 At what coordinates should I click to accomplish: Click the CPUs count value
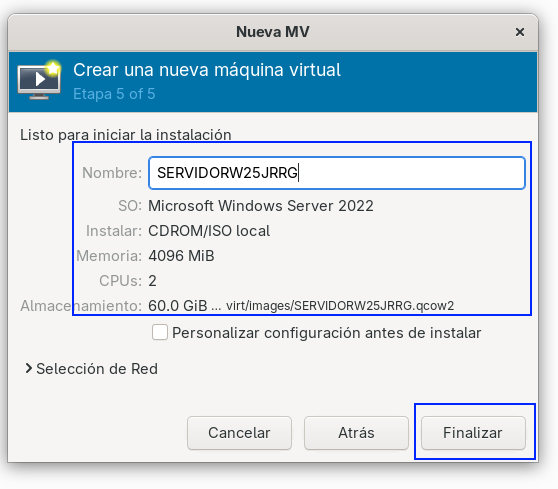(x=152, y=281)
